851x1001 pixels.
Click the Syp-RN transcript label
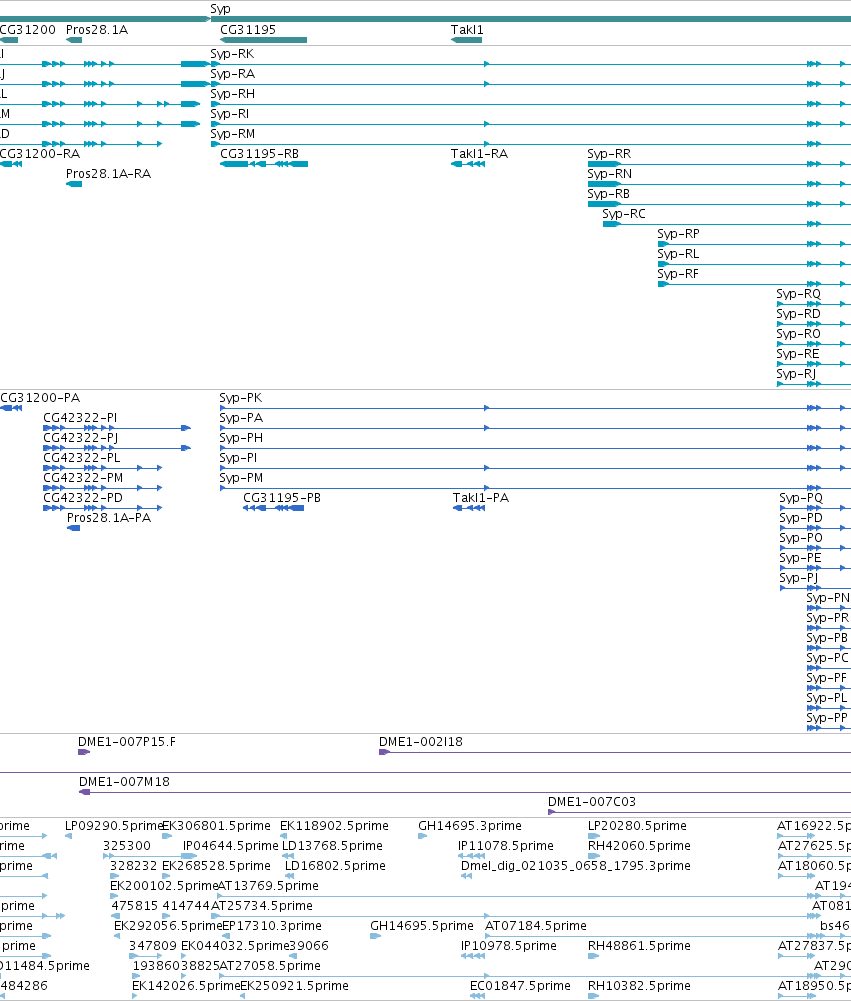610,174
